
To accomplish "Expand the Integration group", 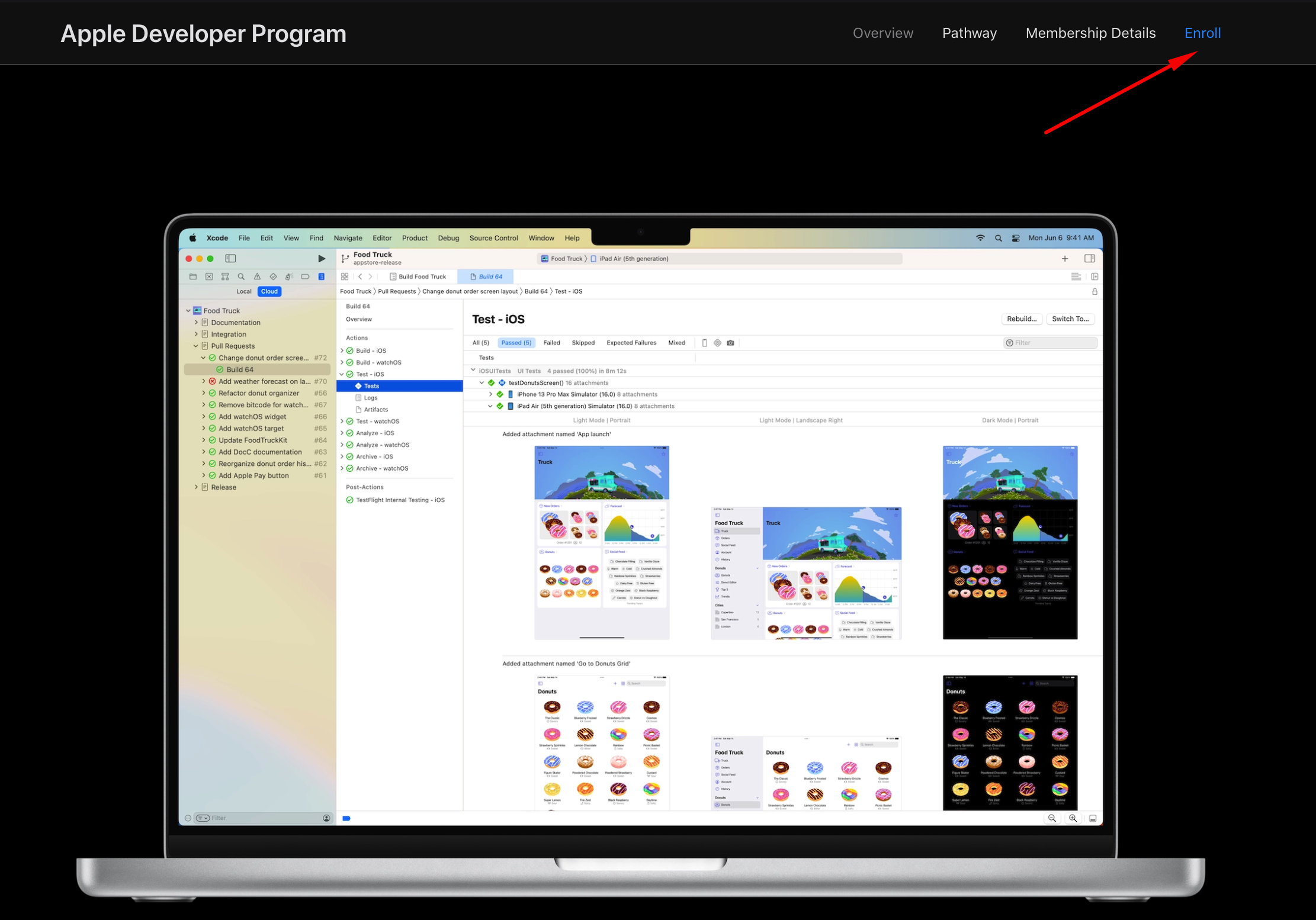I will [x=196, y=334].
